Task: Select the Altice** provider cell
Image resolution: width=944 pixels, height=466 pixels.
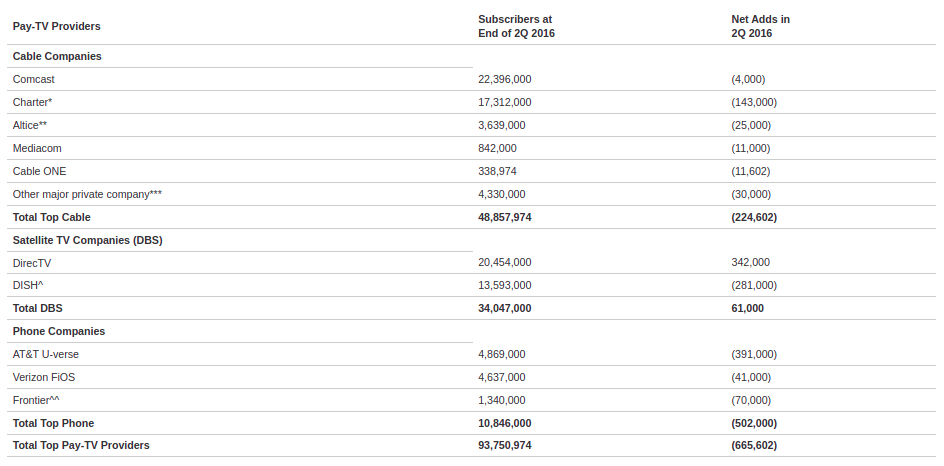Action: 30,125
